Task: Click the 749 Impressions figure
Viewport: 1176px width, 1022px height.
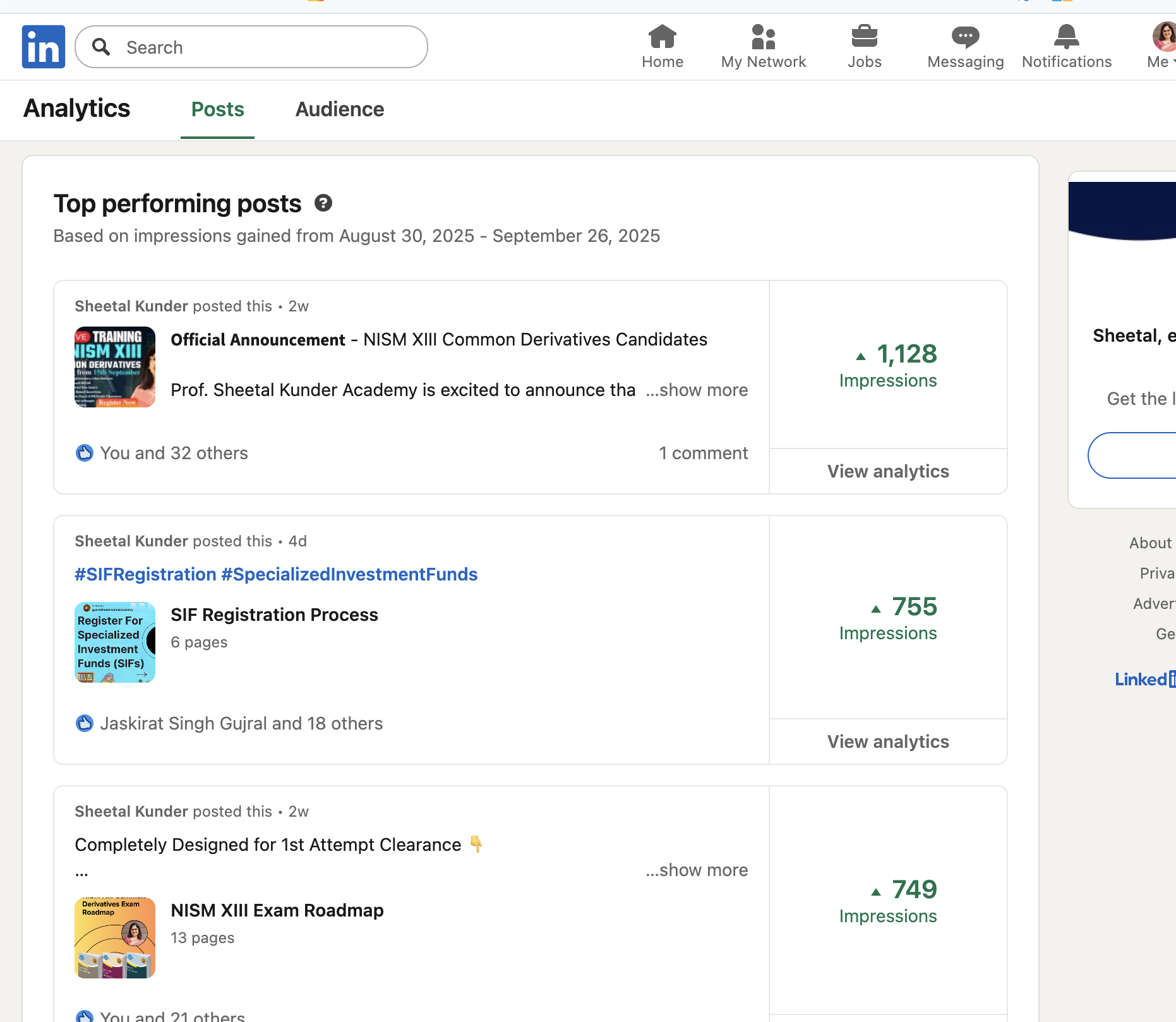Action: pos(888,901)
